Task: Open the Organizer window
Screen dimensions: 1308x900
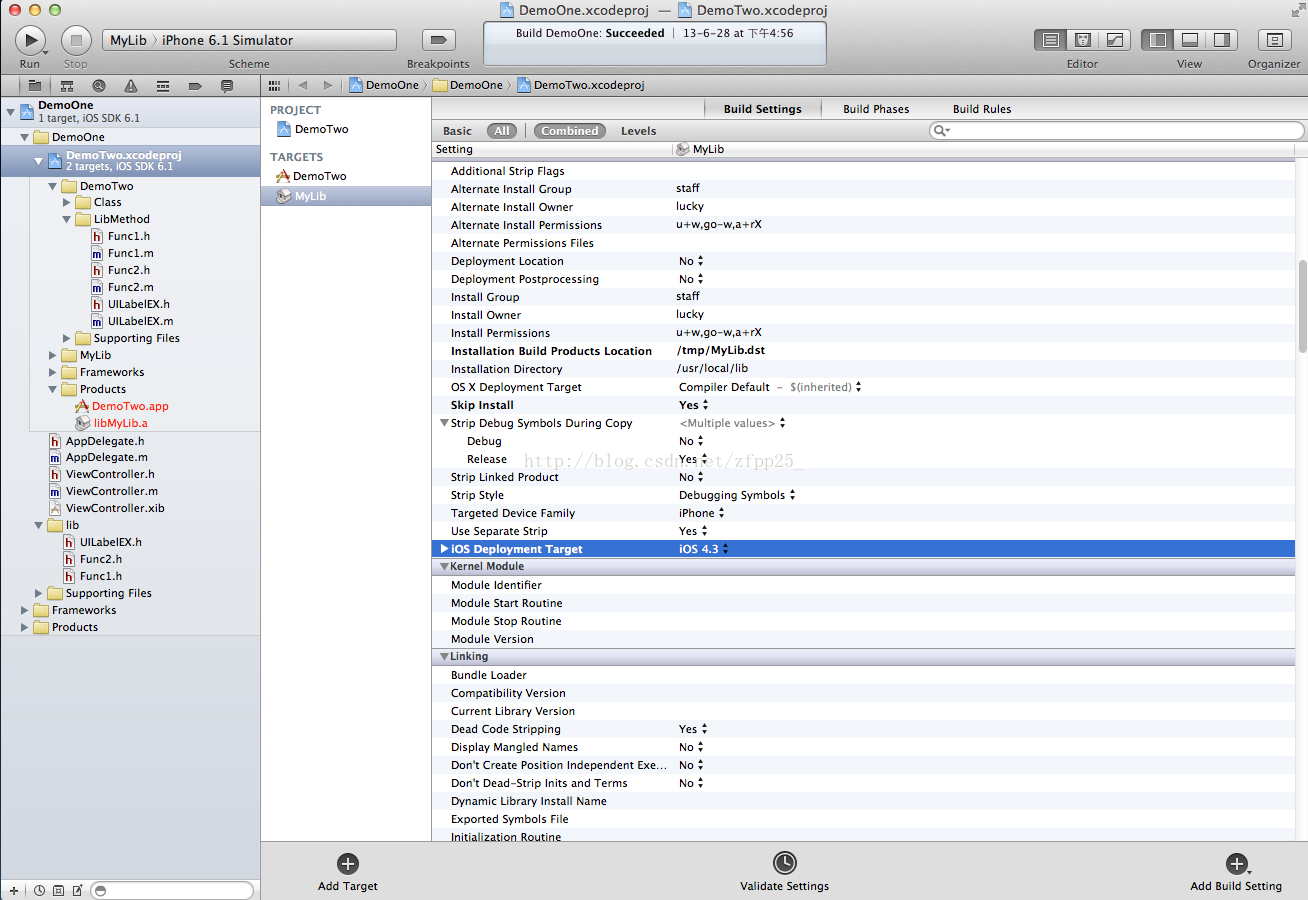Action: coord(1274,40)
